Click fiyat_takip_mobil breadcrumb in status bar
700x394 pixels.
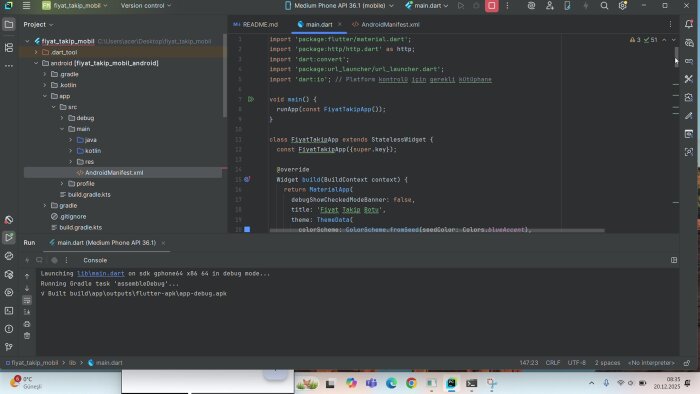coord(32,363)
